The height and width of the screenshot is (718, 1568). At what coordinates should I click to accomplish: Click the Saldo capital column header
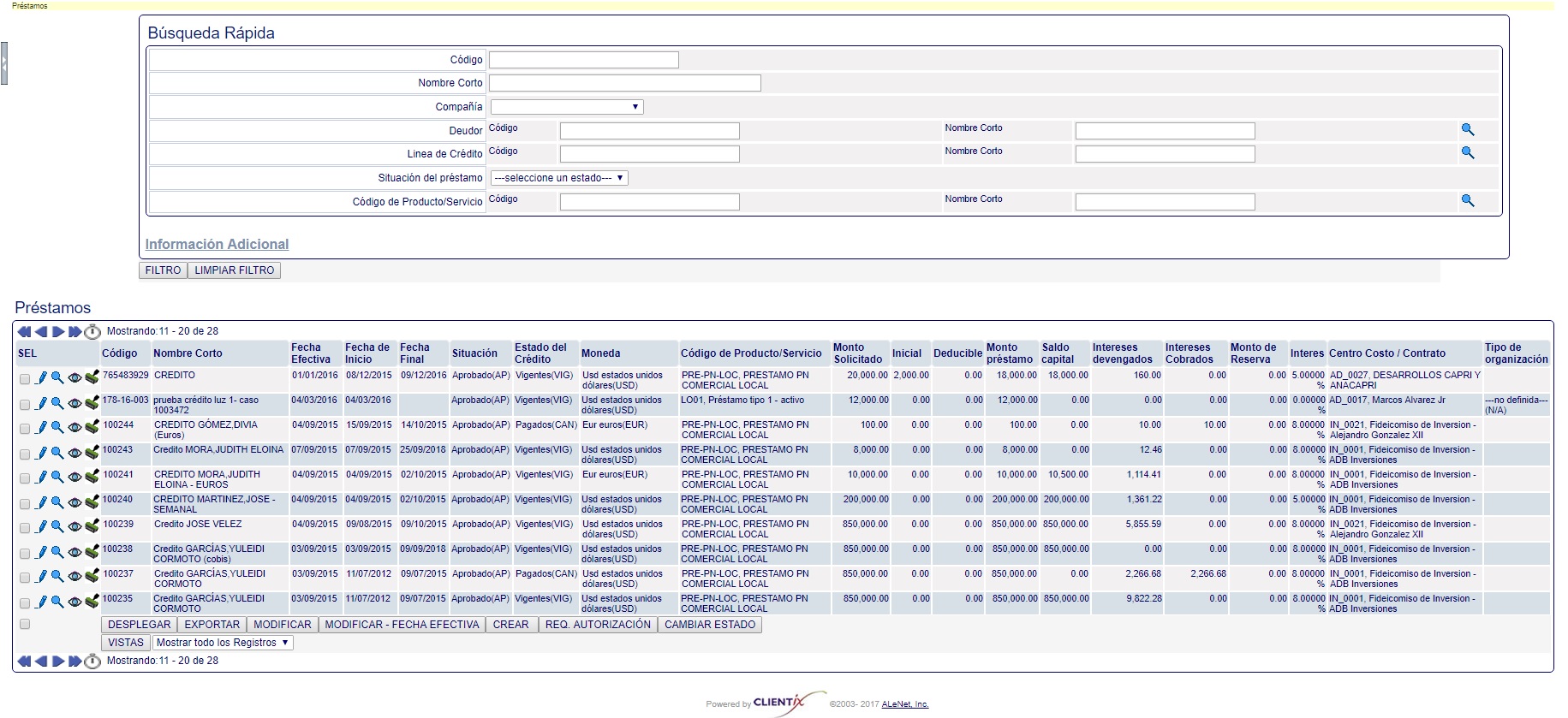pyautogui.click(x=1058, y=353)
